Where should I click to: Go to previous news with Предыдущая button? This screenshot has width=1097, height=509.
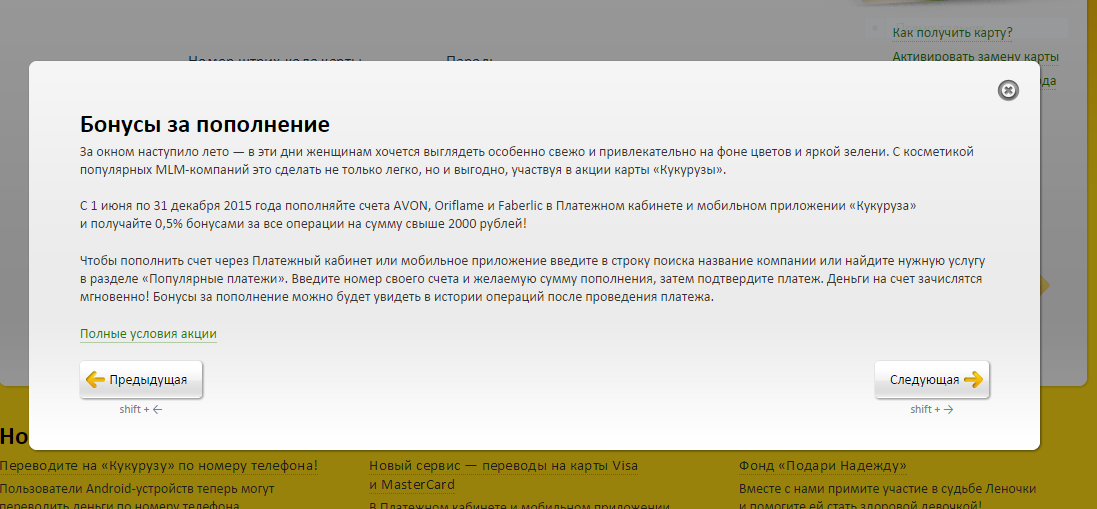141,380
